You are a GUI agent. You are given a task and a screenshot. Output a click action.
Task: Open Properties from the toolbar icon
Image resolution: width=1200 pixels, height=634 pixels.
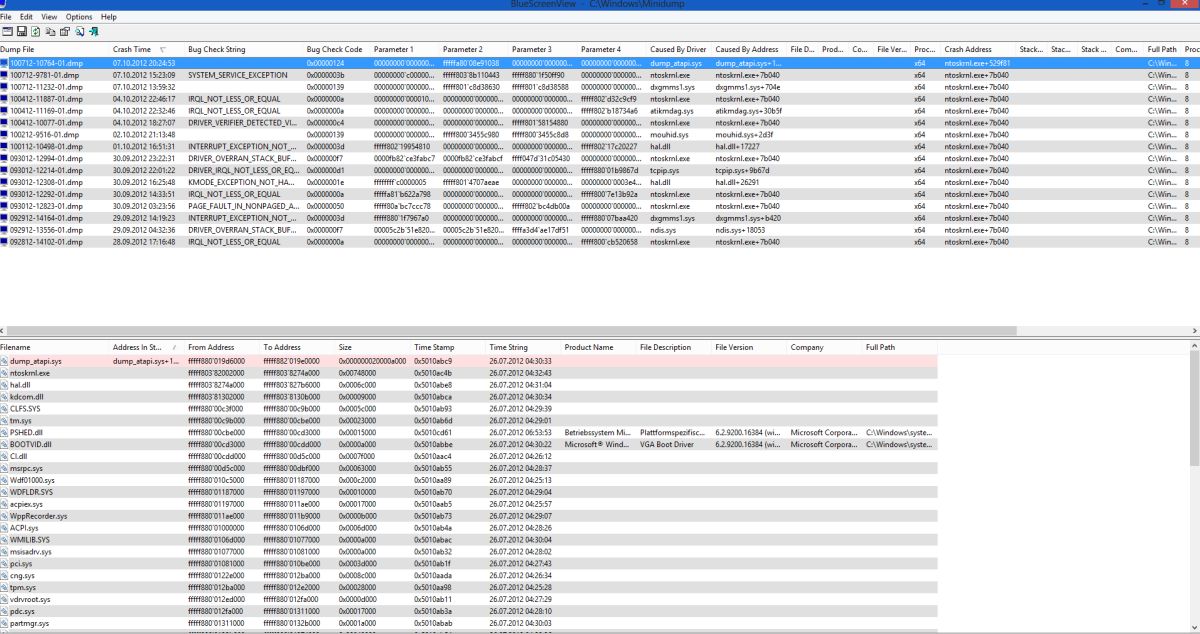tap(65, 31)
